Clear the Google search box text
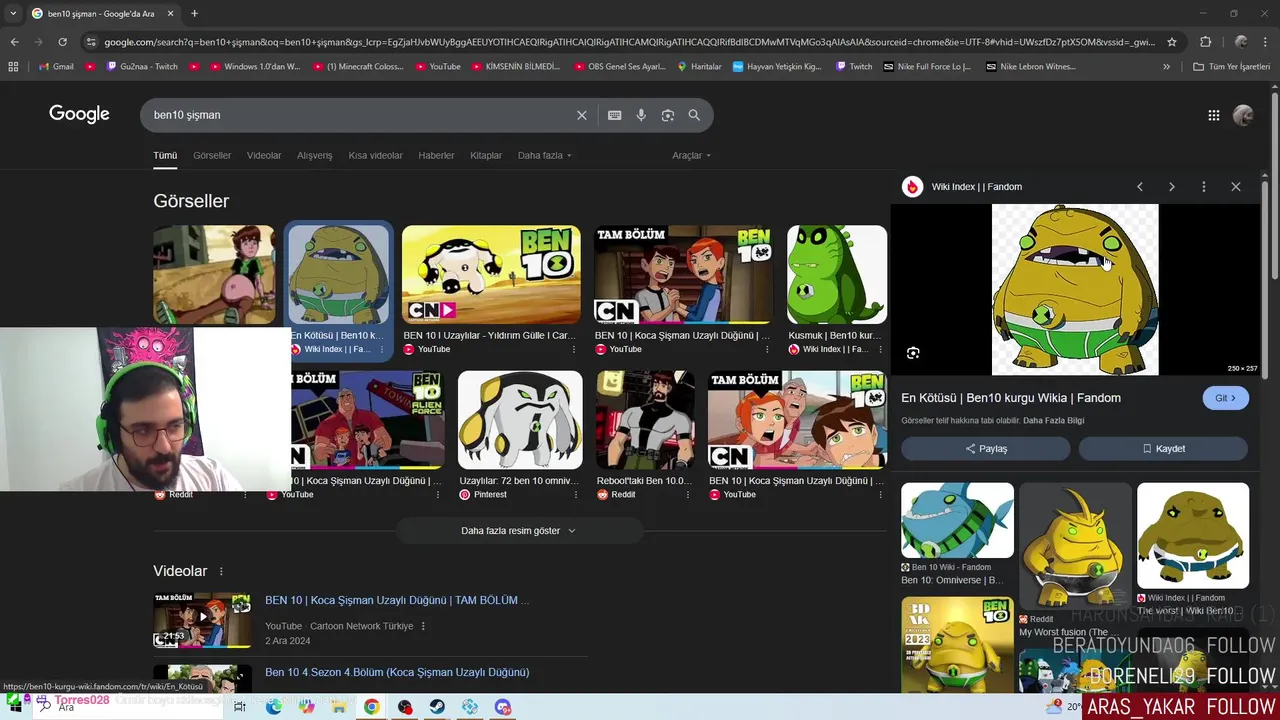This screenshot has width=1280, height=720. pyautogui.click(x=581, y=115)
